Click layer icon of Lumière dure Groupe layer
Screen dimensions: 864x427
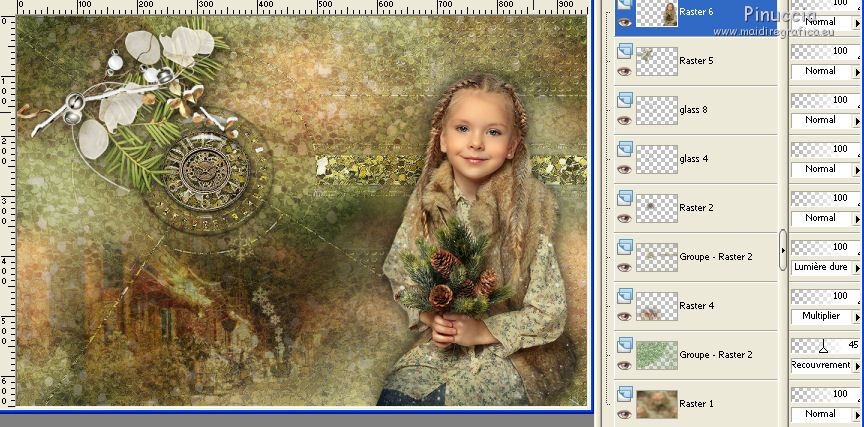[x=624, y=247]
